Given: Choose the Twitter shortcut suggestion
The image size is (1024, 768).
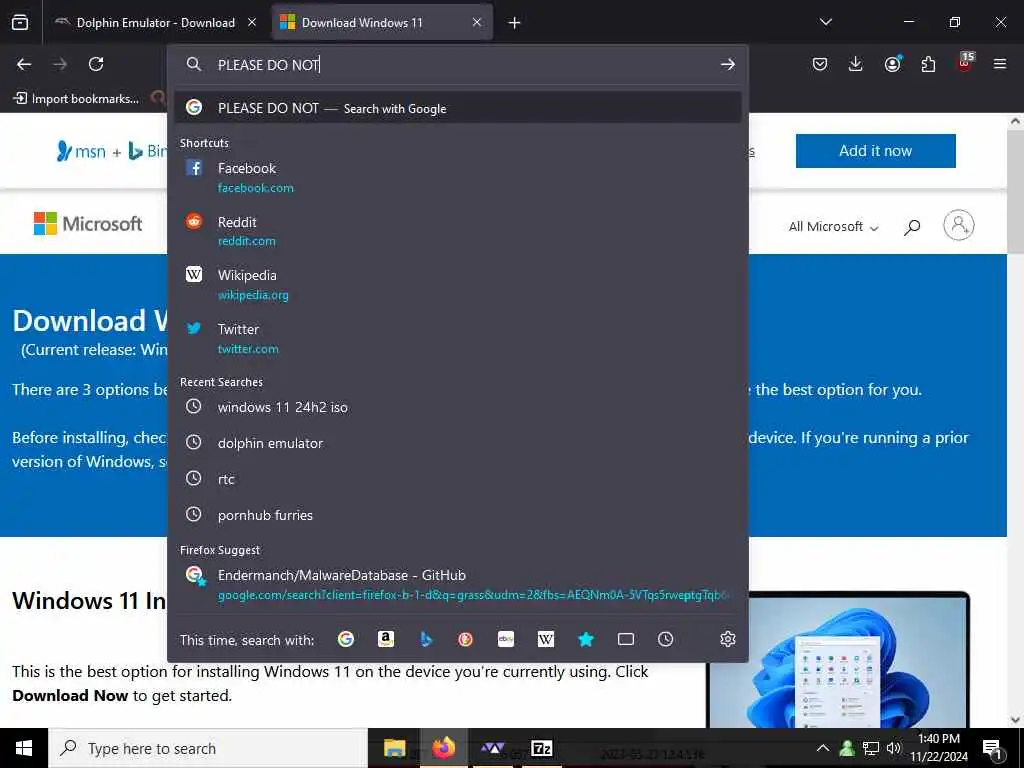Looking at the screenshot, I should point(458,338).
